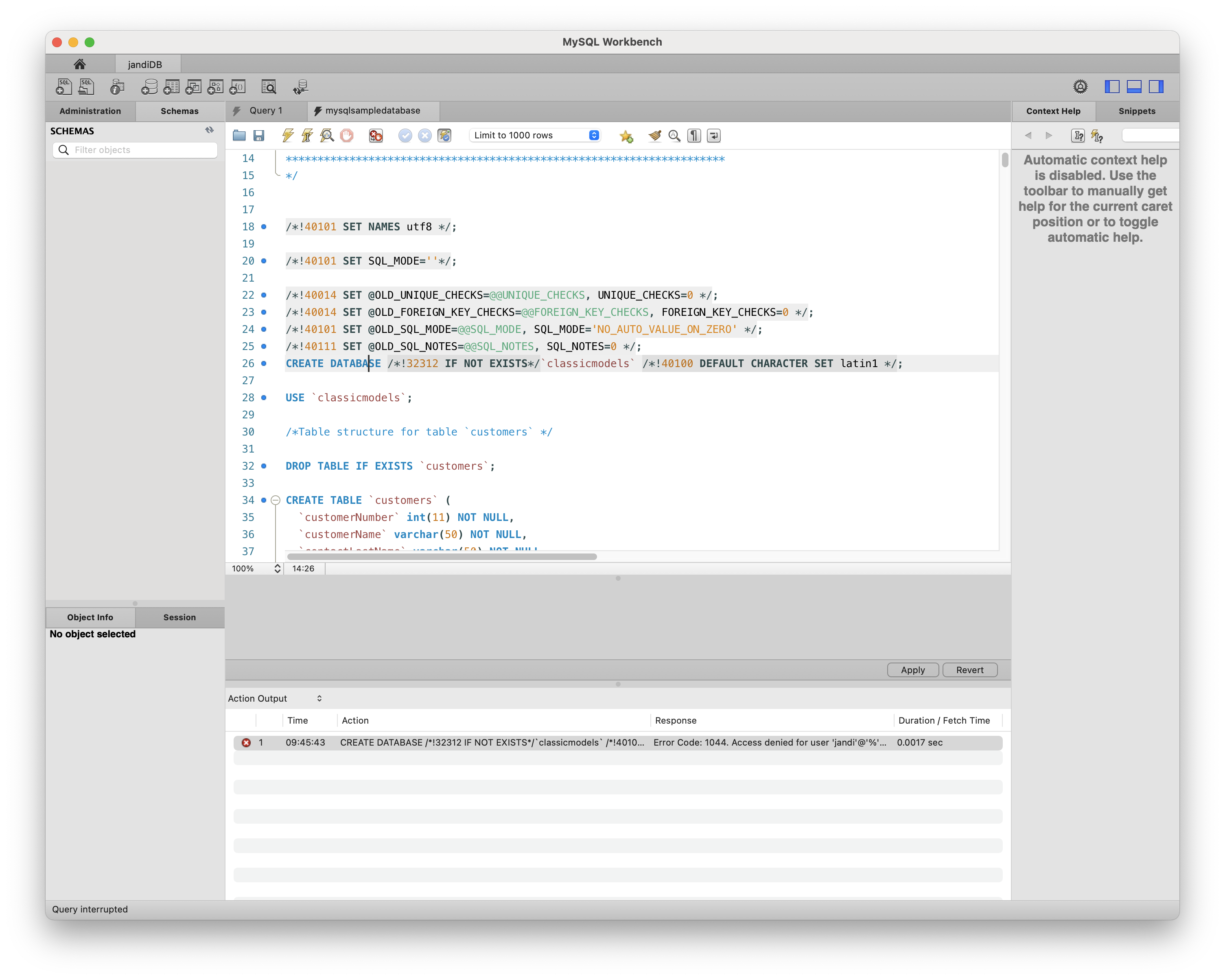Image resolution: width=1225 pixels, height=980 pixels.
Task: Toggle invisible characters display
Action: coord(694,135)
